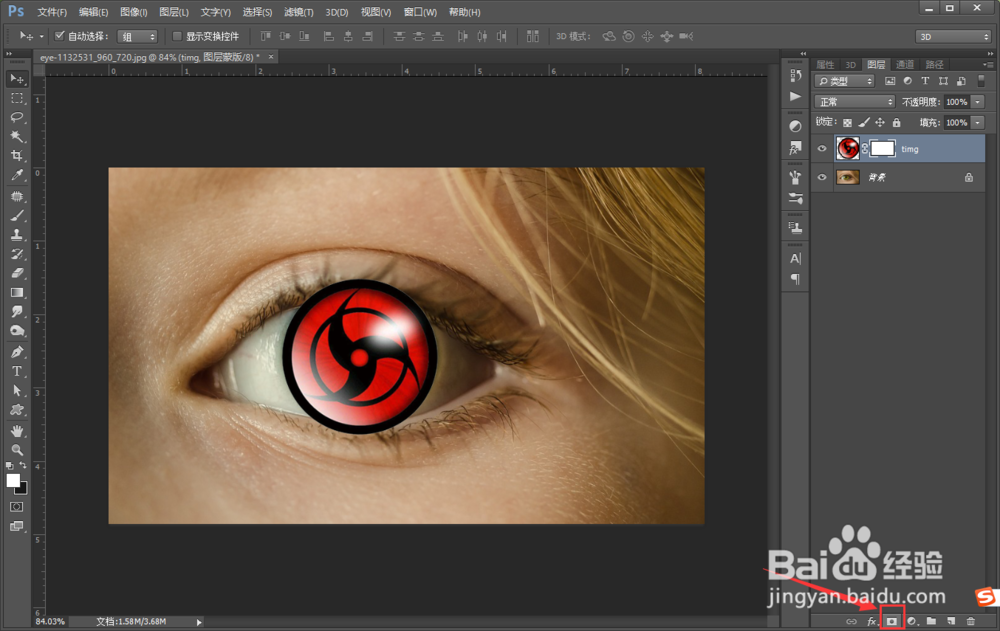Hide the 背景 layer eye icon
1000x631 pixels.
click(822, 177)
